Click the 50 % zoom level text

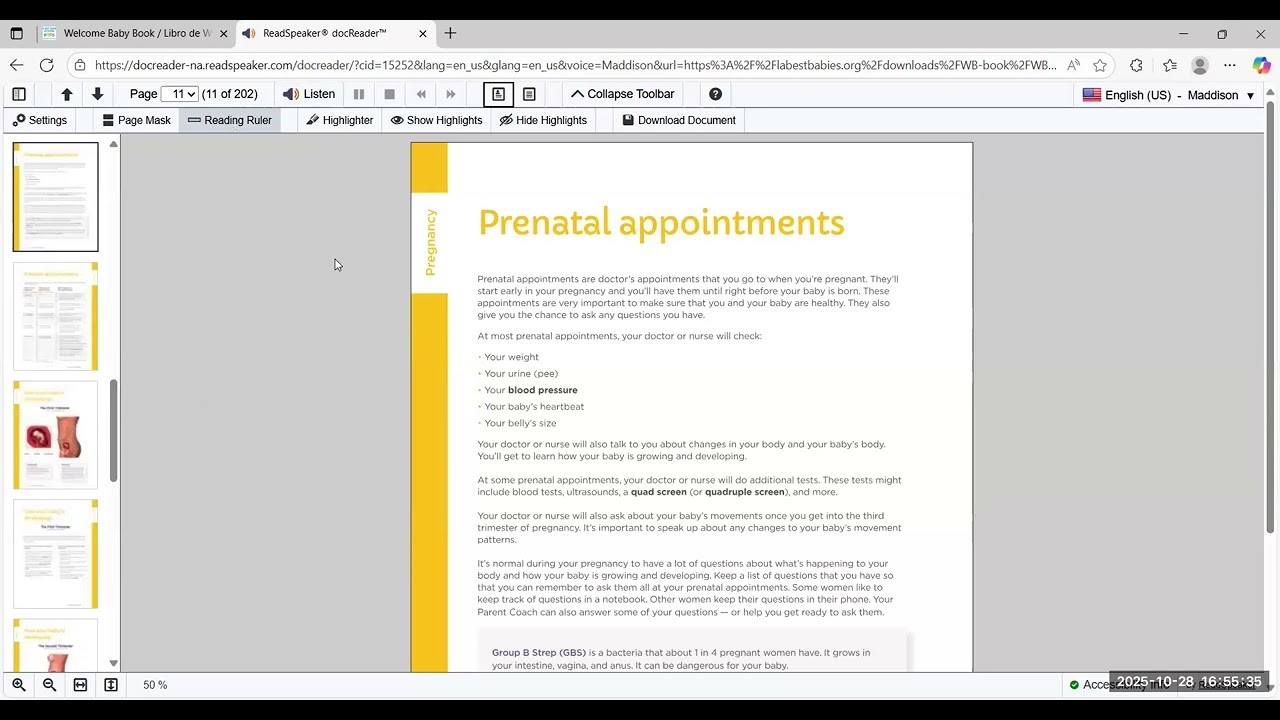(155, 685)
